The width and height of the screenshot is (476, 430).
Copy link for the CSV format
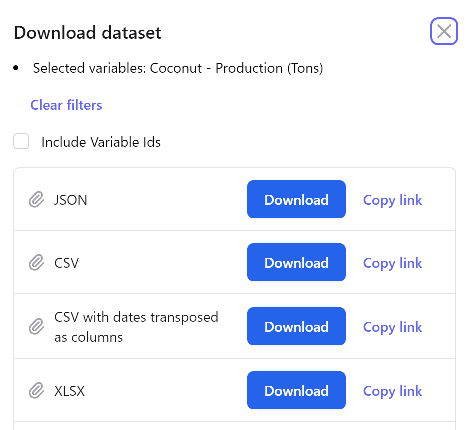click(392, 263)
